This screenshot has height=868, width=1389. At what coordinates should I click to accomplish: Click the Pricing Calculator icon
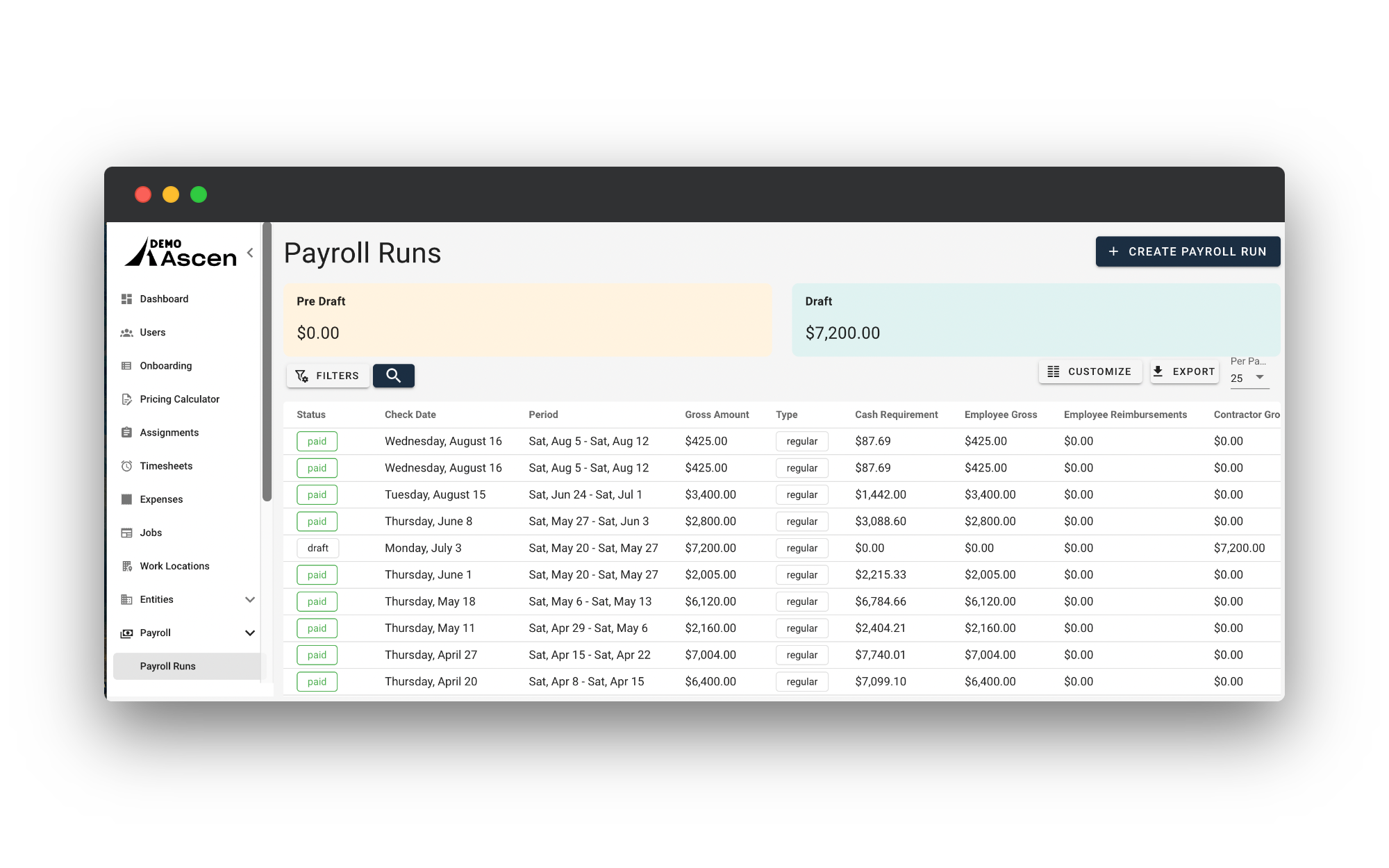click(x=126, y=399)
